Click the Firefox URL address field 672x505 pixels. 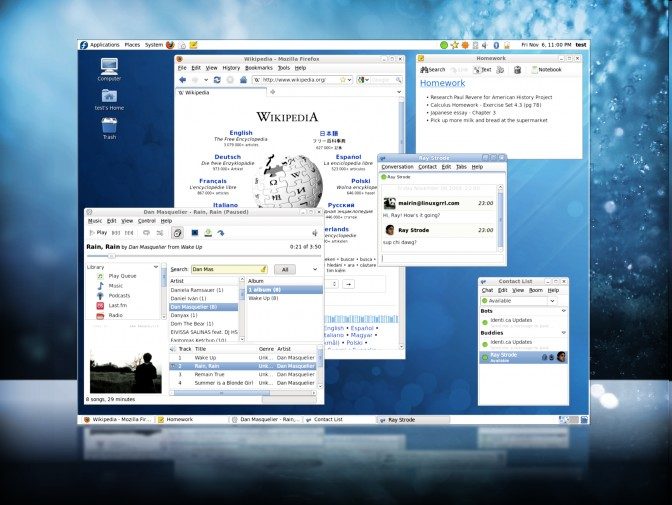301,80
